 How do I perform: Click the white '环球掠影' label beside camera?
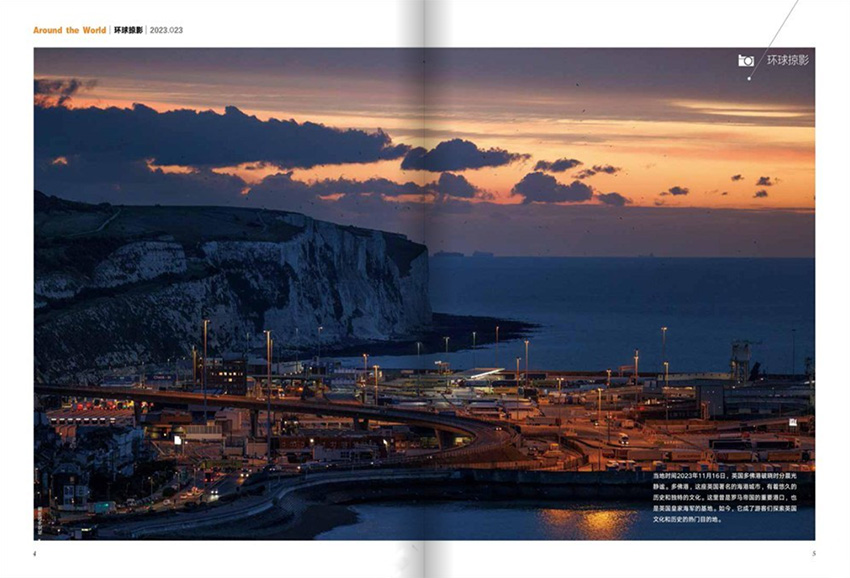[788, 61]
